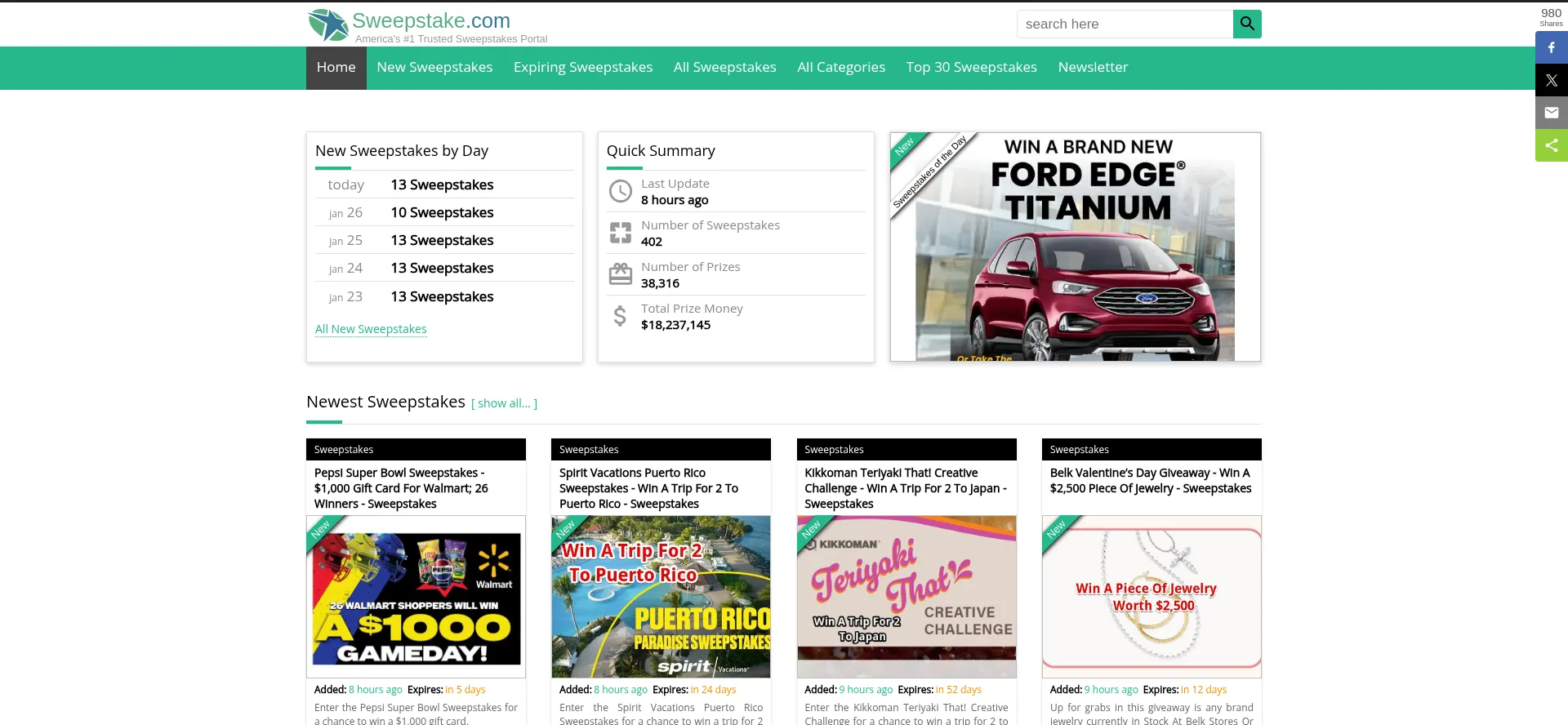Click the Total Prize Money dollar icon
Viewport: 1568px width, 725px height.
[621, 316]
